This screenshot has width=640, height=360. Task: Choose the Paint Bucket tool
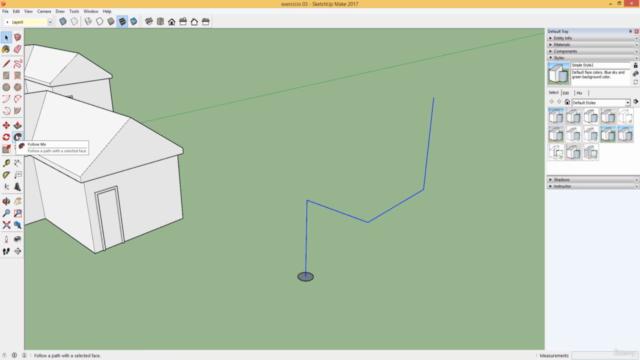(x=6, y=49)
